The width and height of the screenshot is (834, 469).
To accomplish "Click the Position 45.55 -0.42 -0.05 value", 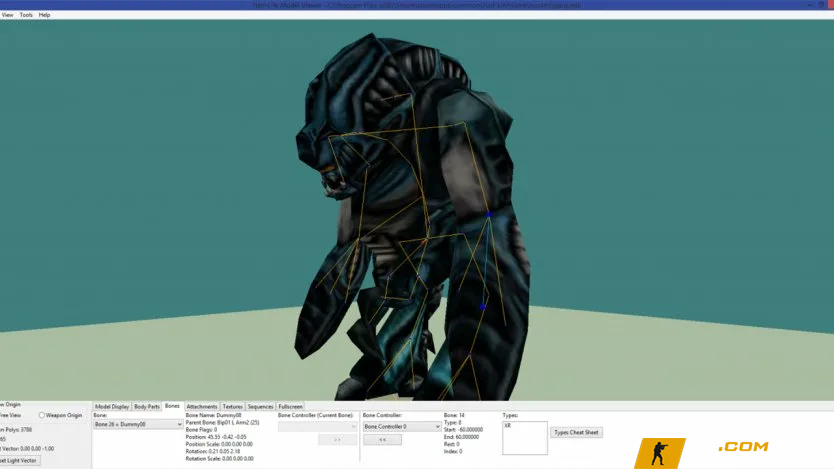I will 216,437.
